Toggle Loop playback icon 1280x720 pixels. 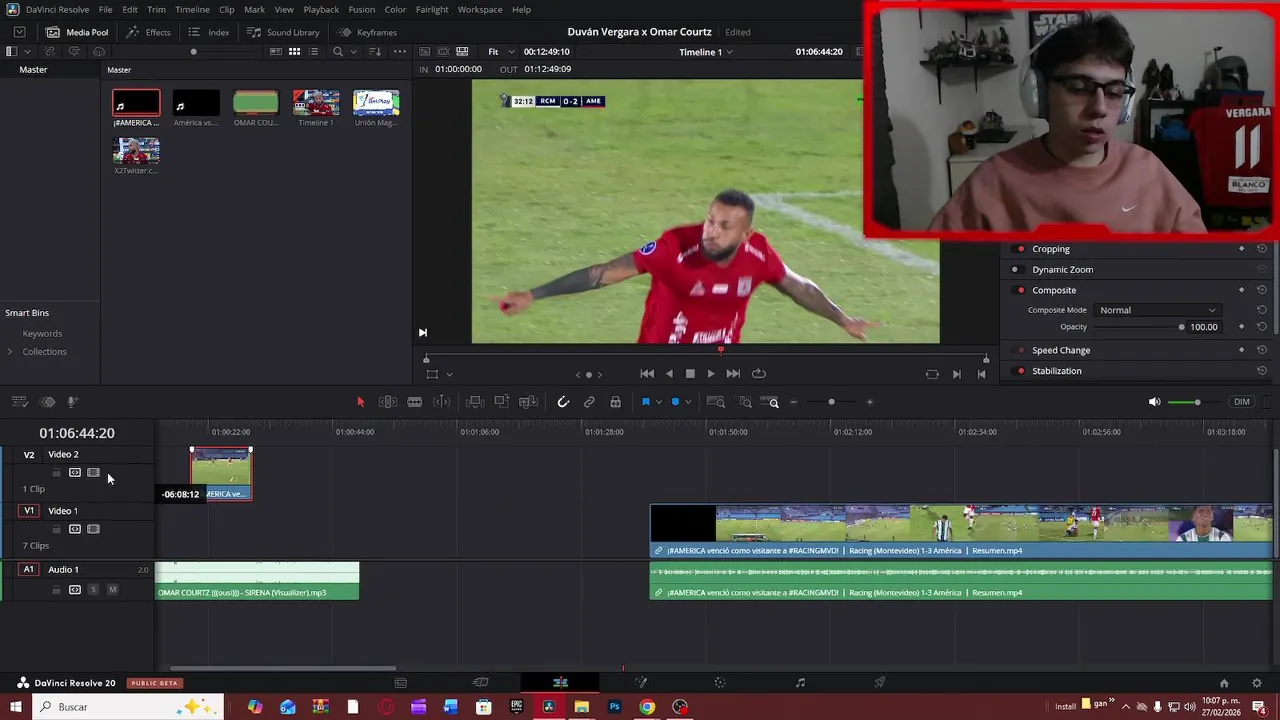759,374
